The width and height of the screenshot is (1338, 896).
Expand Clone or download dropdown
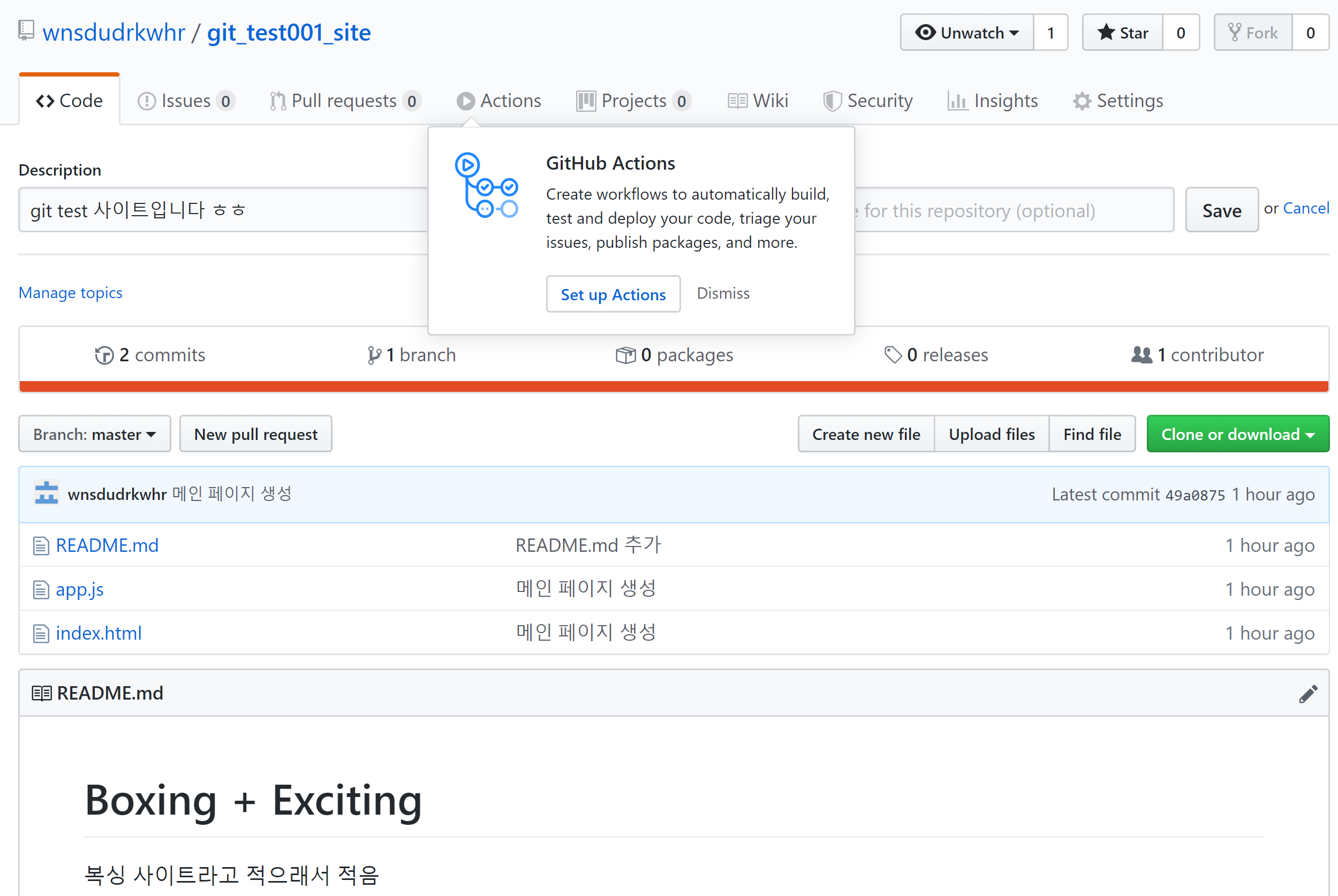click(1238, 434)
